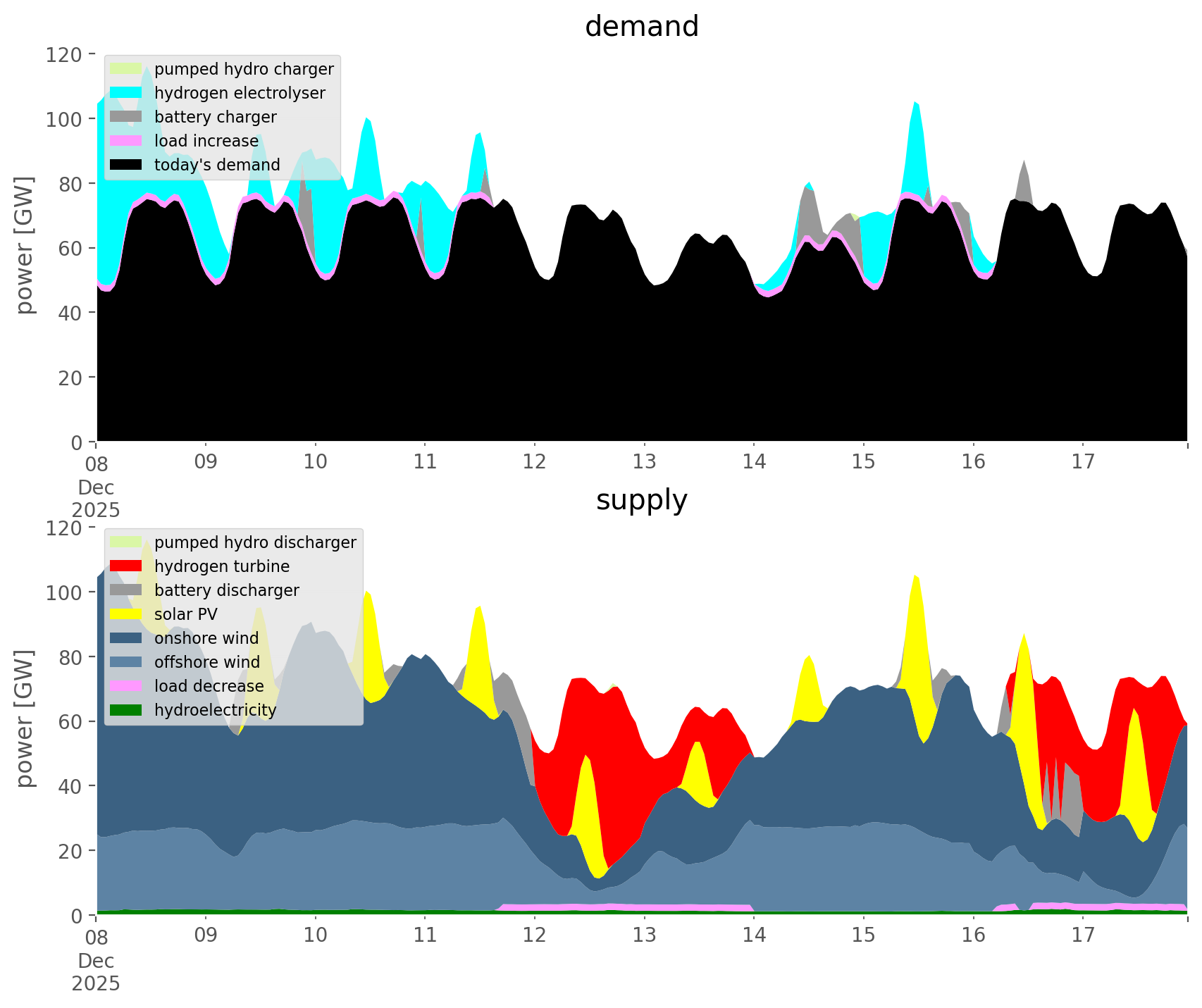Click the cyan hydrogen electrolyser legend swatch
The width and height of the screenshot is (1202, 1008).
point(127,93)
